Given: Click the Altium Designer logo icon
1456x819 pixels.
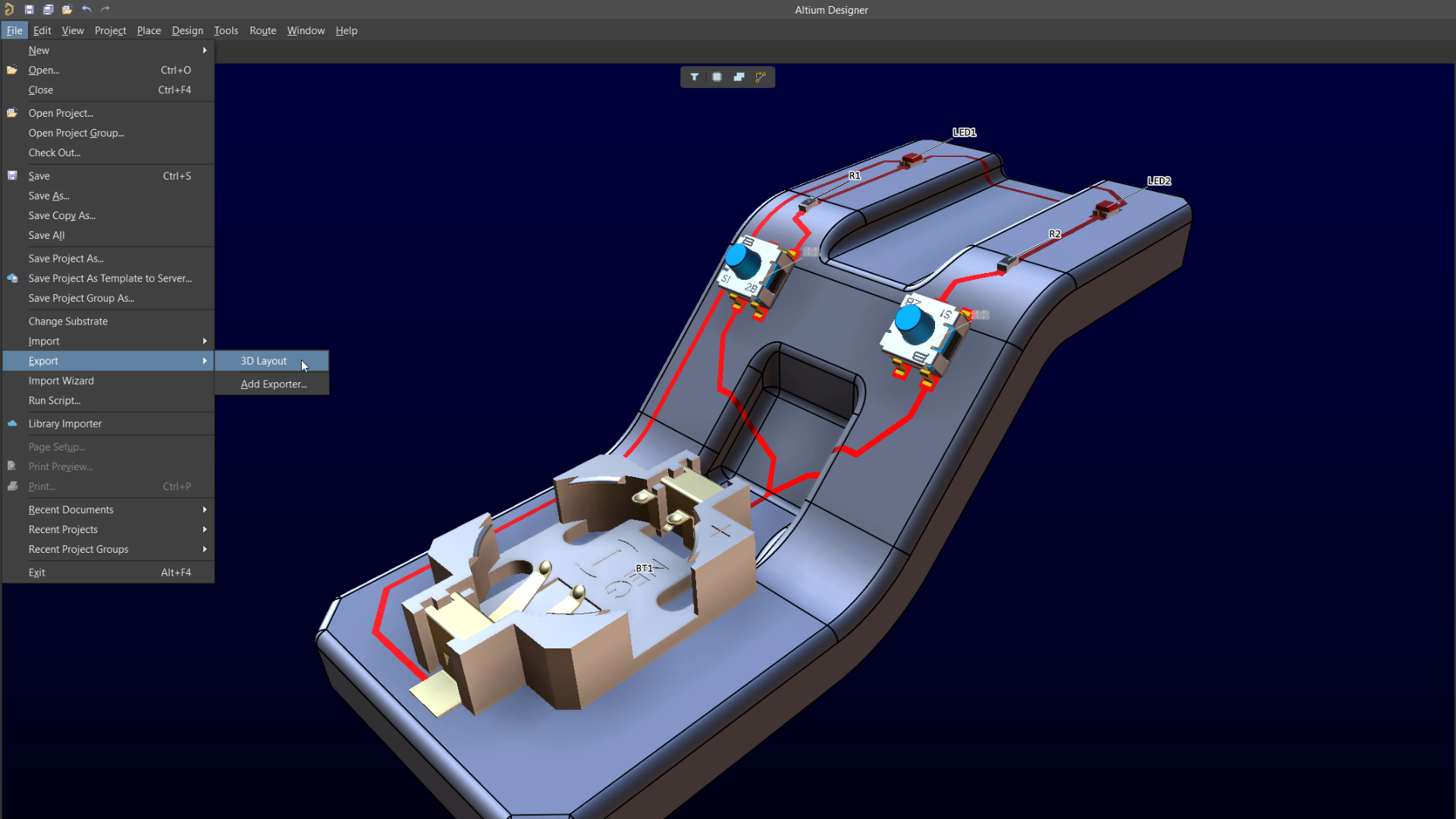Looking at the screenshot, I should pyautogui.click(x=9, y=9).
